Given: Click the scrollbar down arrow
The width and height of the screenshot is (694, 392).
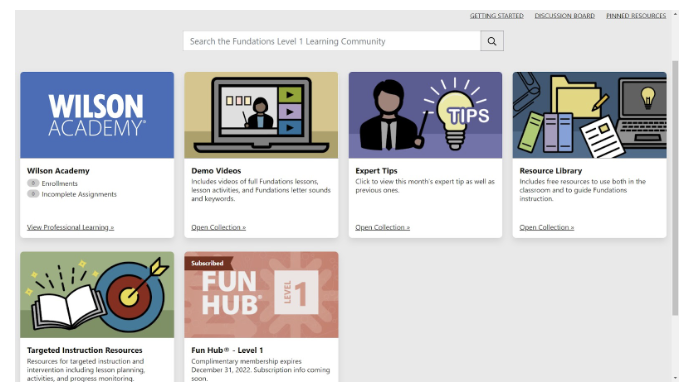Looking at the screenshot, I should click(675, 378).
